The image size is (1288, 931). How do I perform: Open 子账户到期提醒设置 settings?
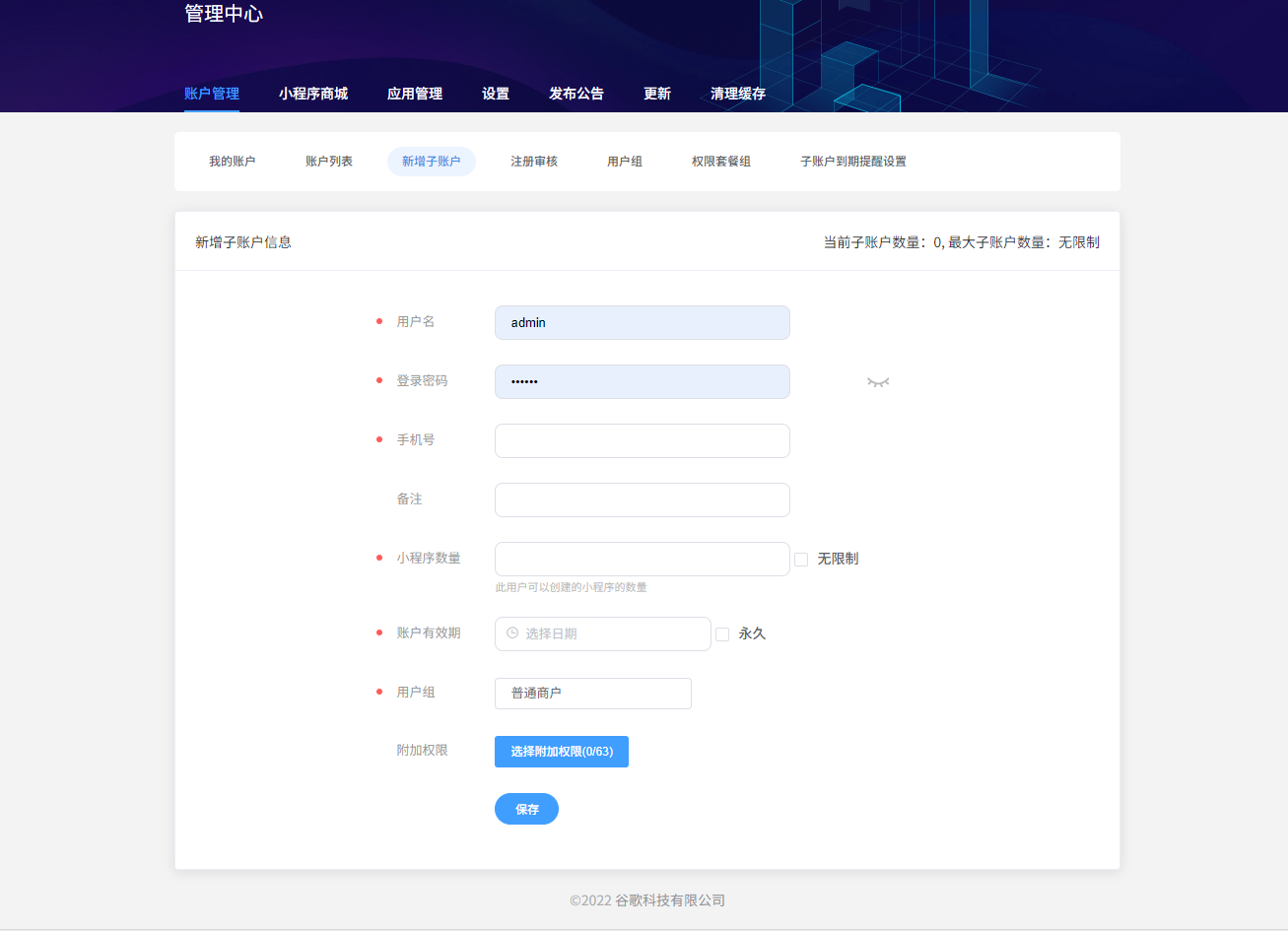853,161
